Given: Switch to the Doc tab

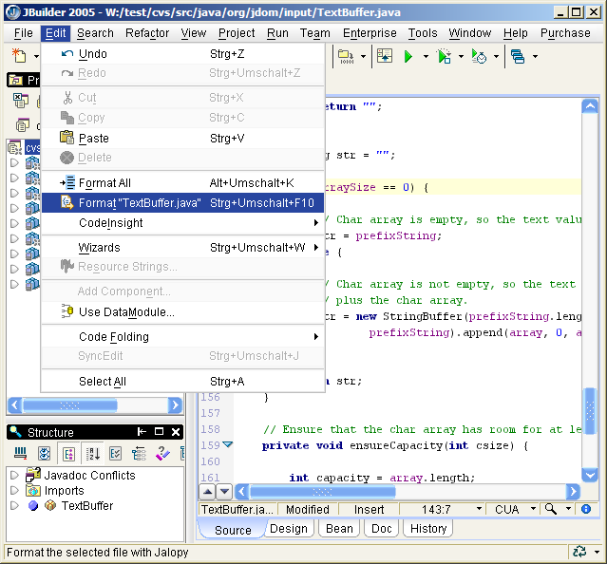Looking at the screenshot, I should (381, 528).
